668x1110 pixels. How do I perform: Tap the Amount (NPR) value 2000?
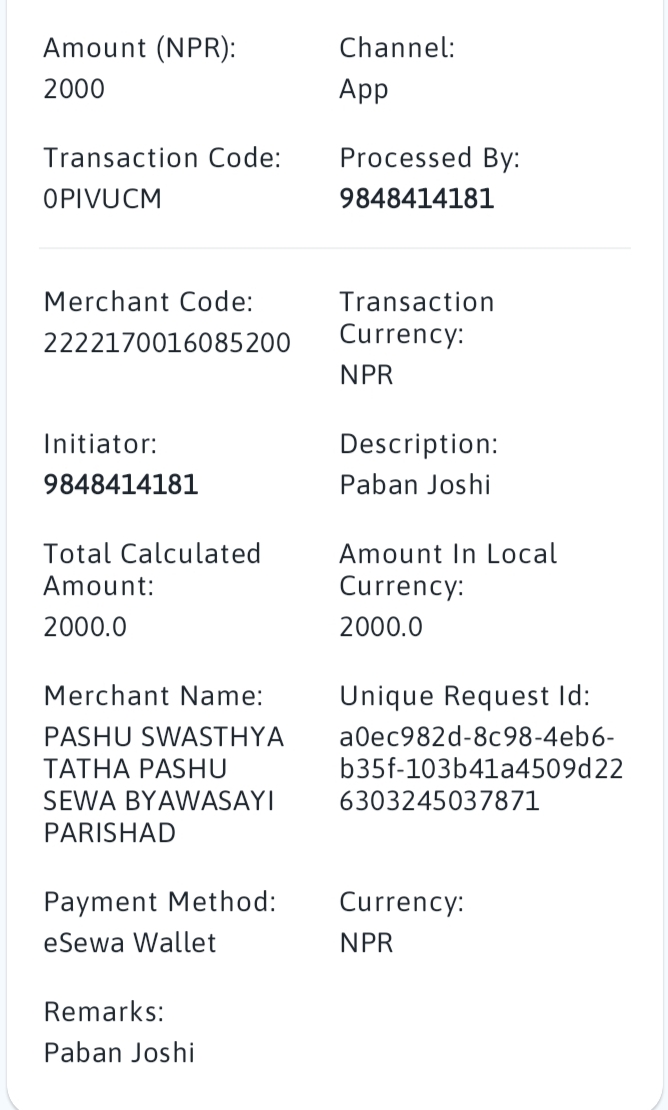pos(74,89)
